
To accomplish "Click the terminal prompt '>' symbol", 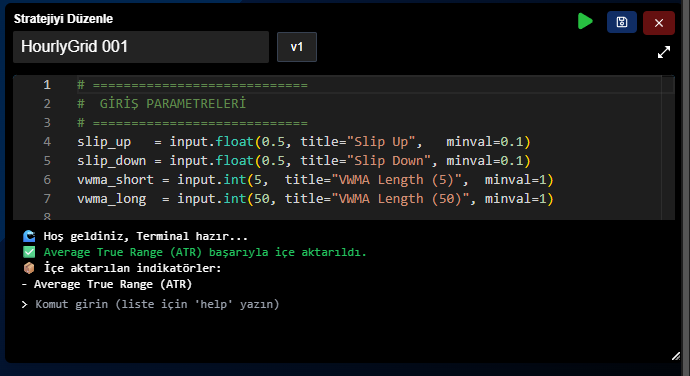I will click(x=24, y=304).
